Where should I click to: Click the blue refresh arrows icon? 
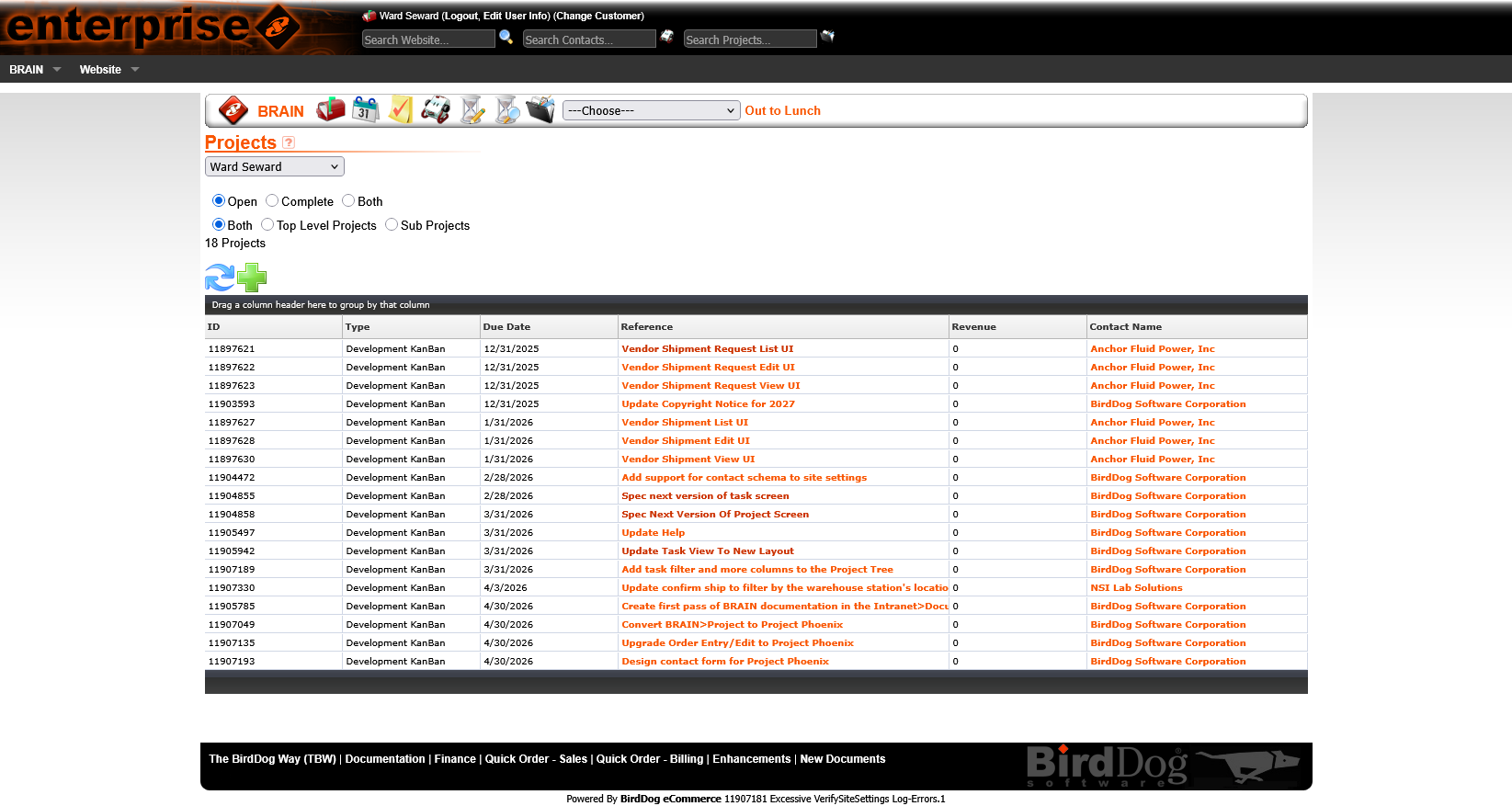(x=220, y=277)
